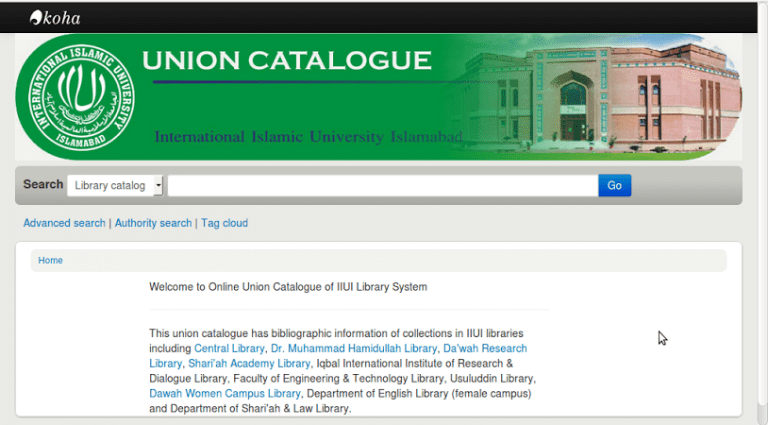Open the Da'wah Research Library link
768x425 pixels.
[485, 349]
